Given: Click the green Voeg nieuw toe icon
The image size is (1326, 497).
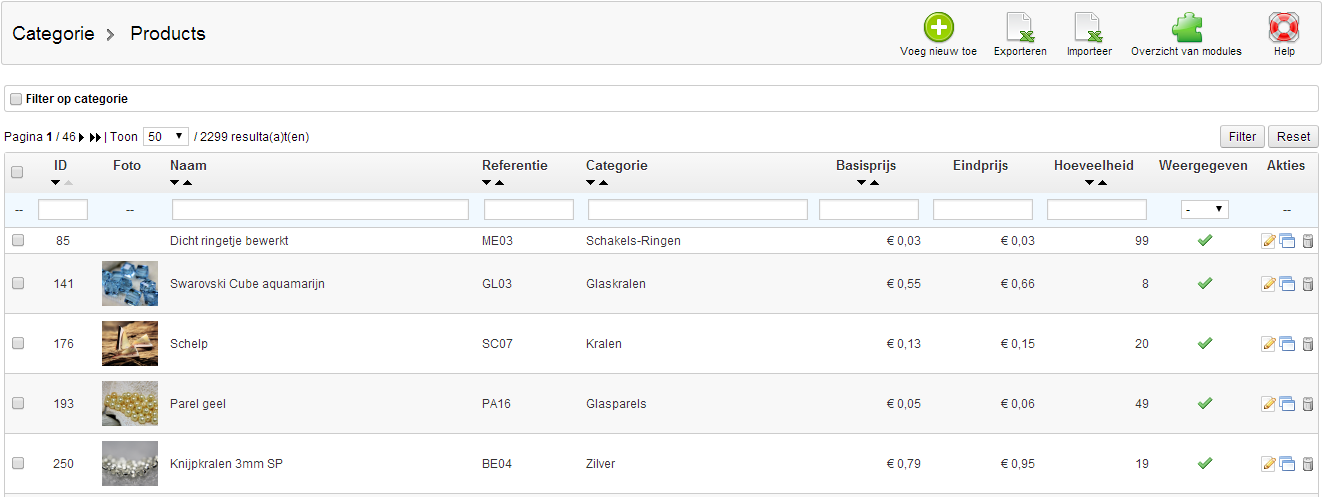Looking at the screenshot, I should coord(938,28).
